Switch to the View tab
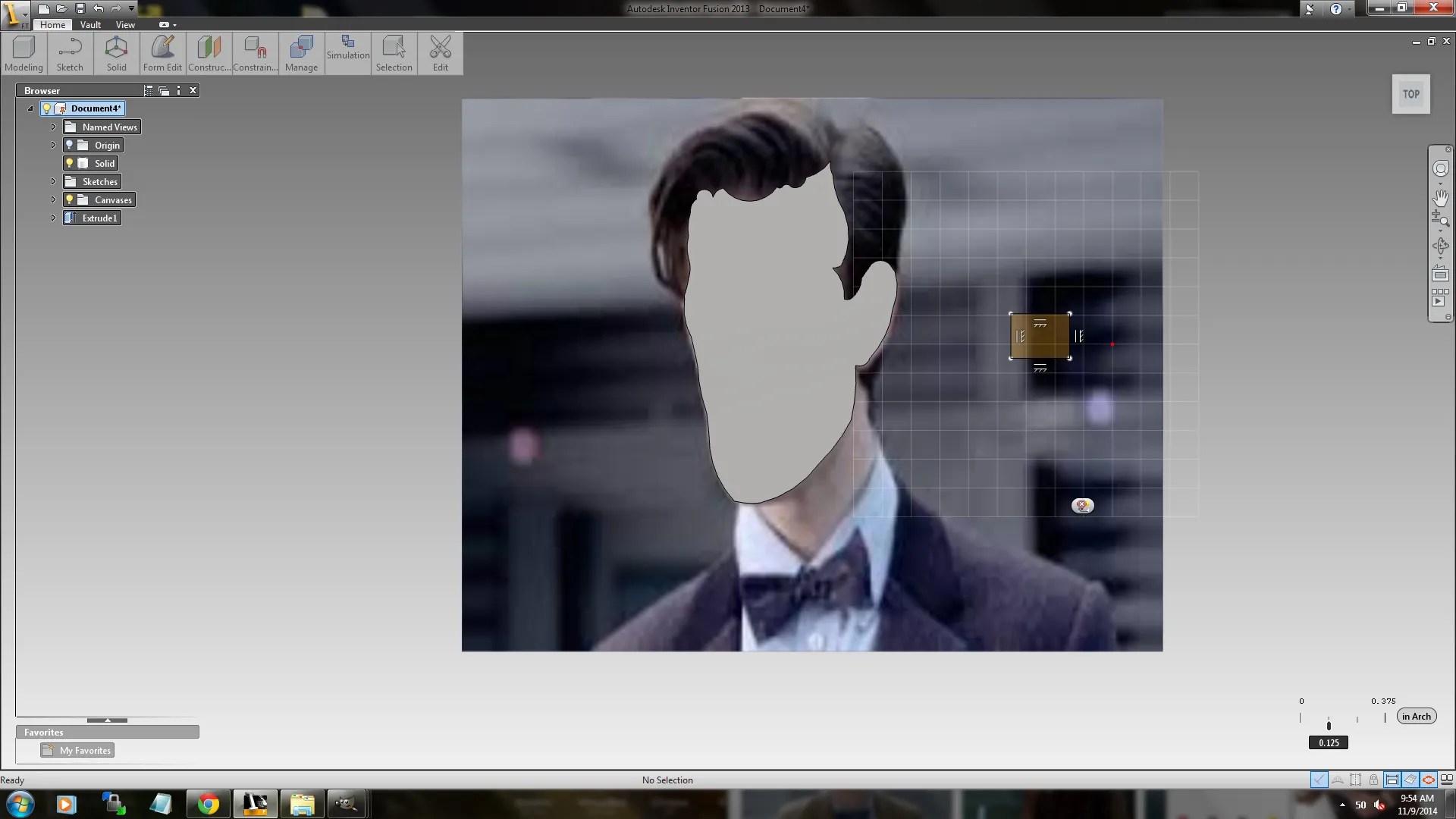The image size is (1456, 819). (x=125, y=25)
